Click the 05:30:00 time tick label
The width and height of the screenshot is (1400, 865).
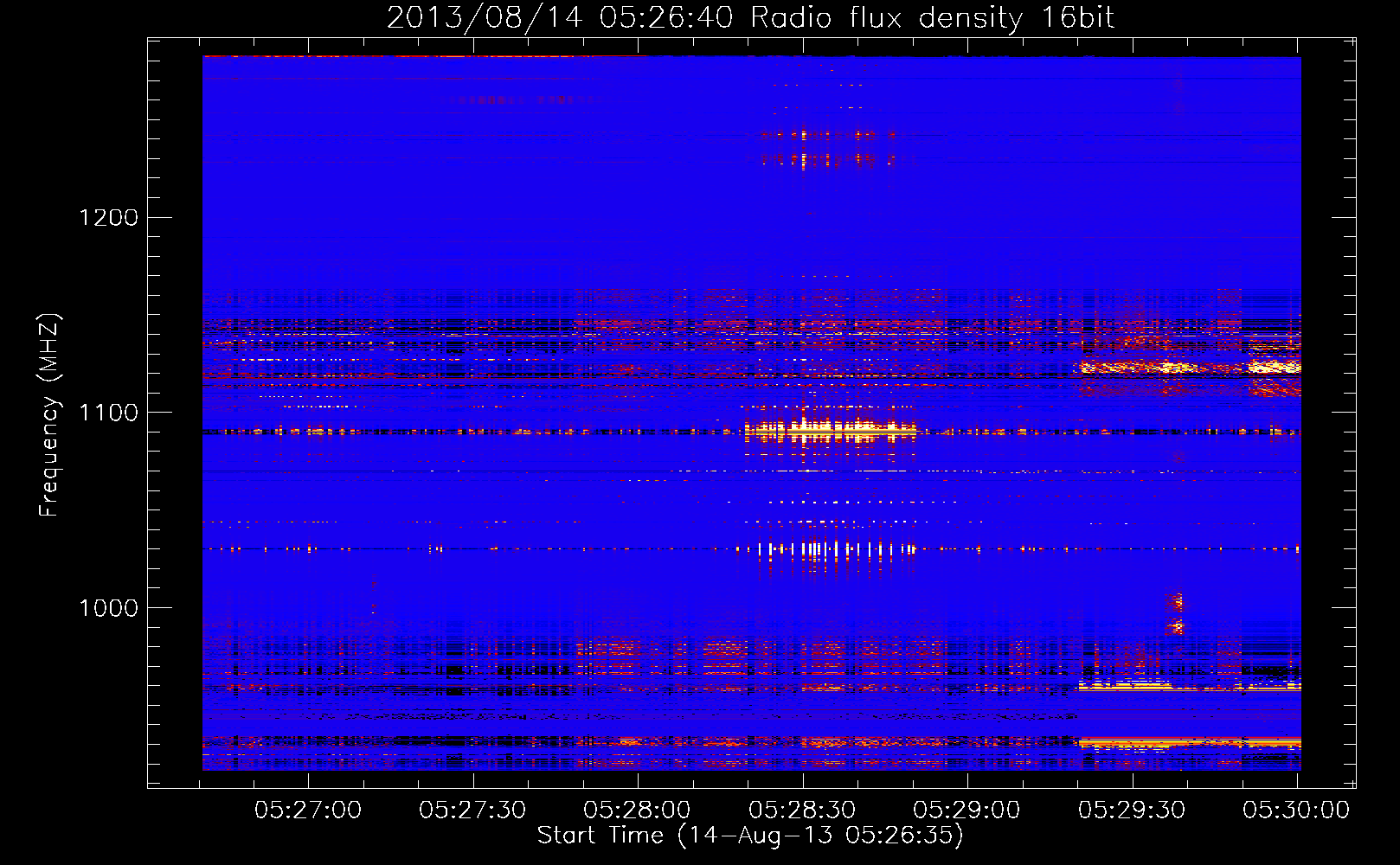click(1296, 810)
